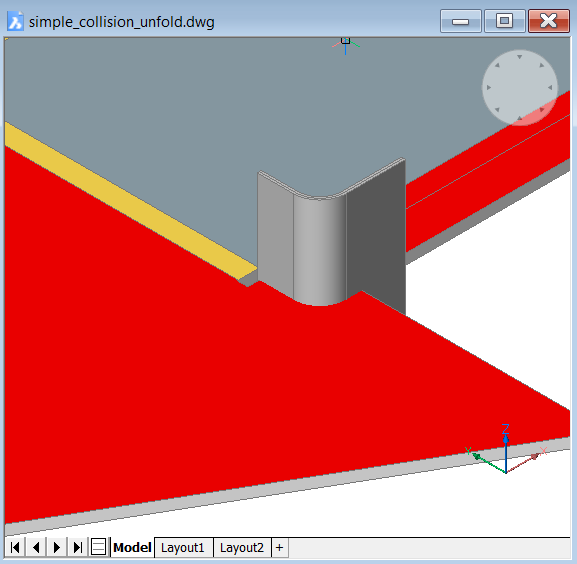The height and width of the screenshot is (564, 577).
Task: Go to the previous layout tab
Action: tap(36, 547)
